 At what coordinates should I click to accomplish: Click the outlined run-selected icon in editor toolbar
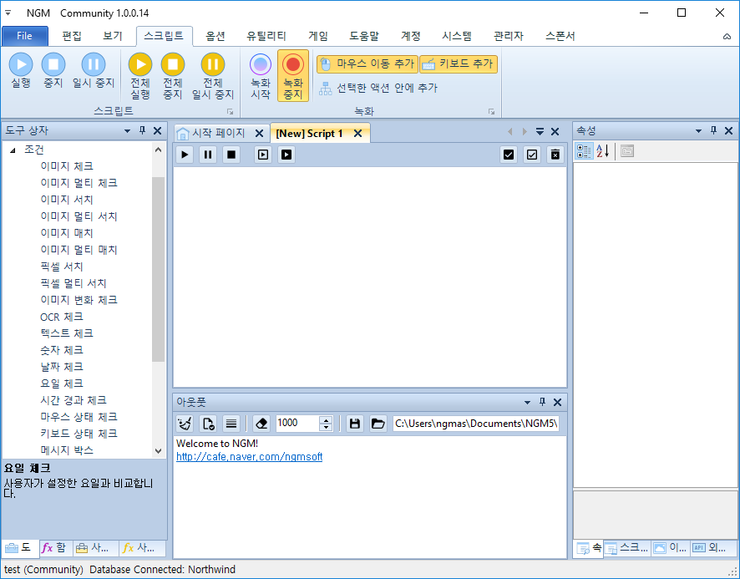(263, 155)
